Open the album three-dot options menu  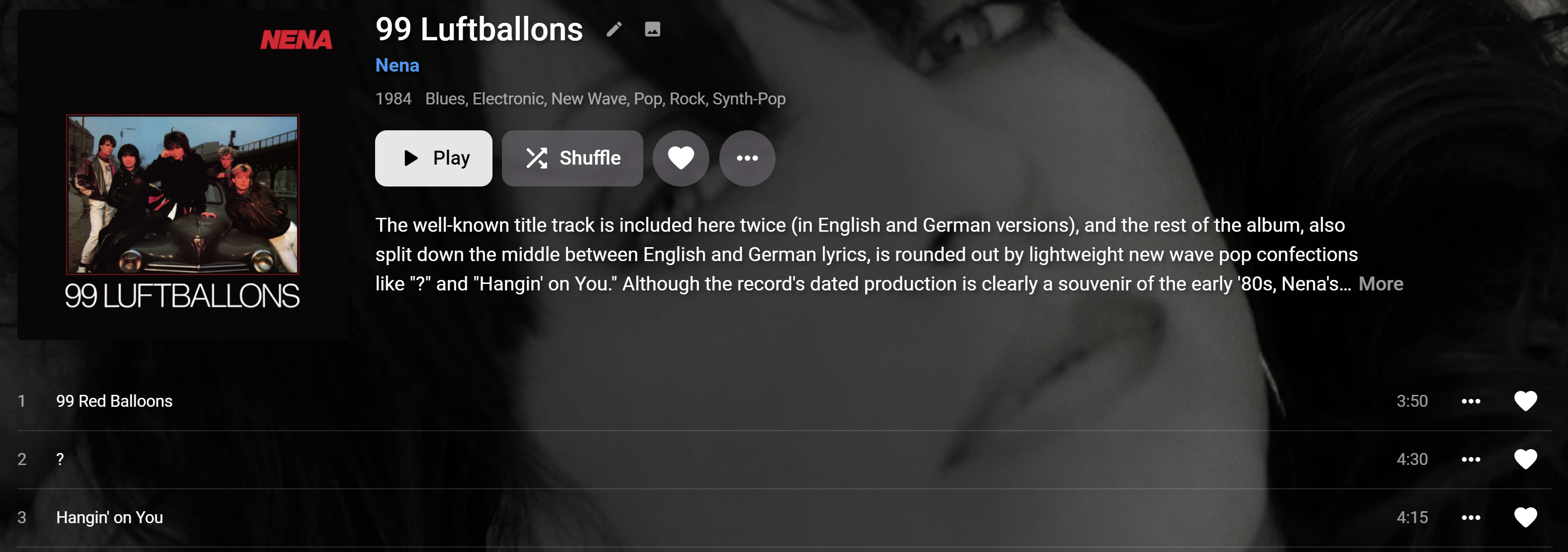tap(747, 158)
